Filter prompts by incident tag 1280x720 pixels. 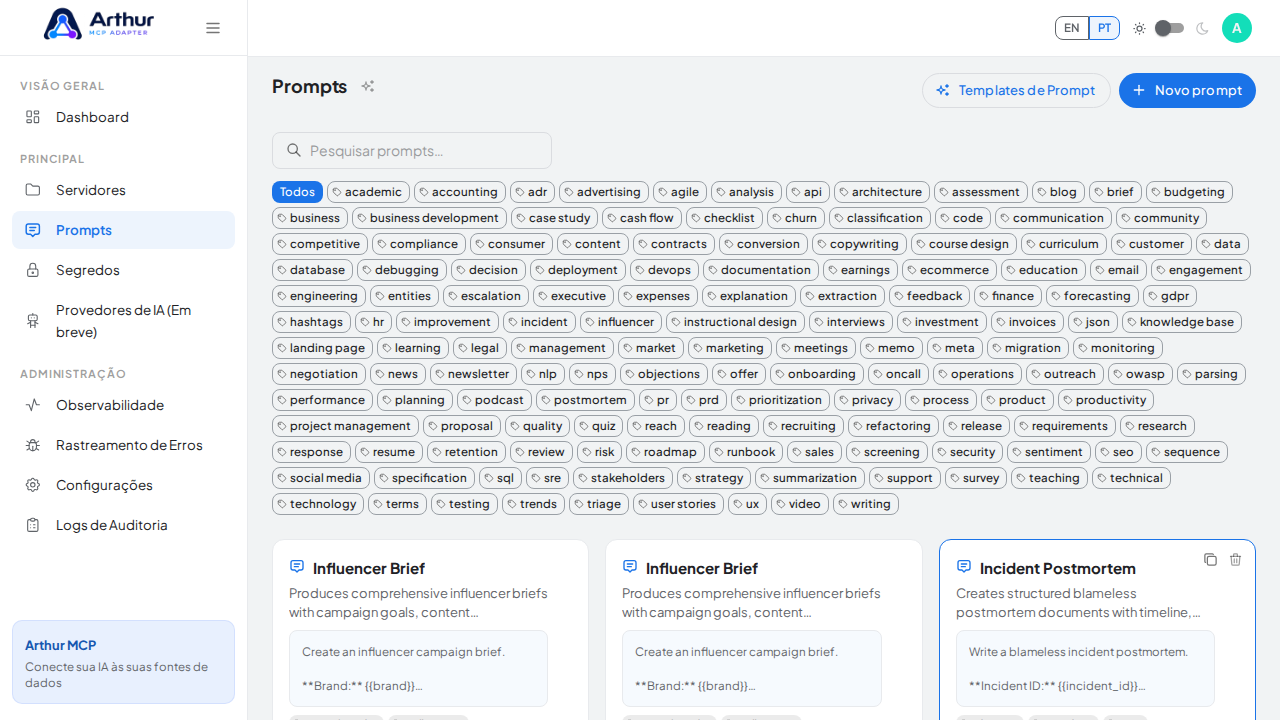coord(539,322)
